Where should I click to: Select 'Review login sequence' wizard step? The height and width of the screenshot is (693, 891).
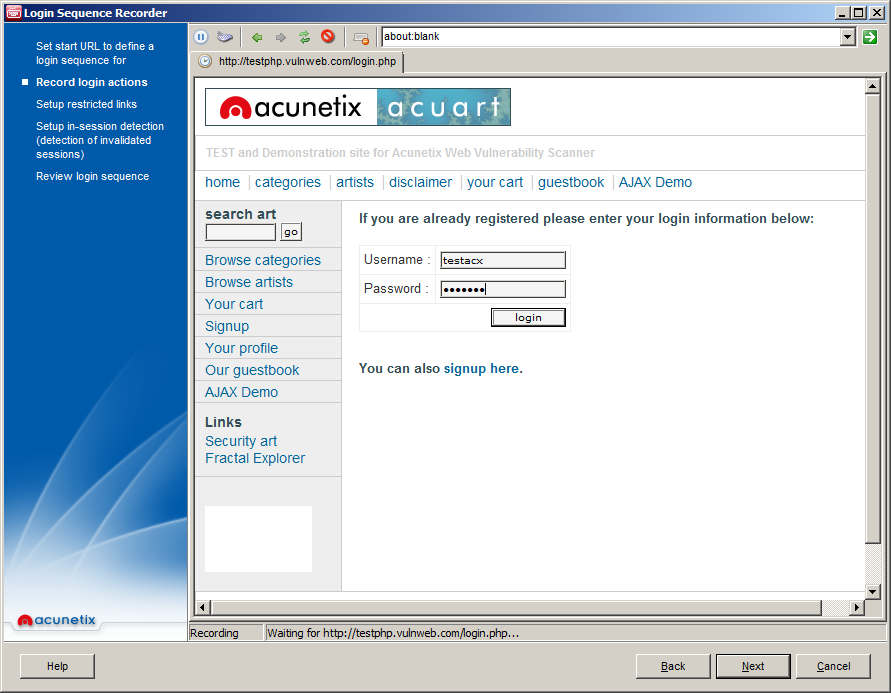pyautogui.click(x=93, y=177)
